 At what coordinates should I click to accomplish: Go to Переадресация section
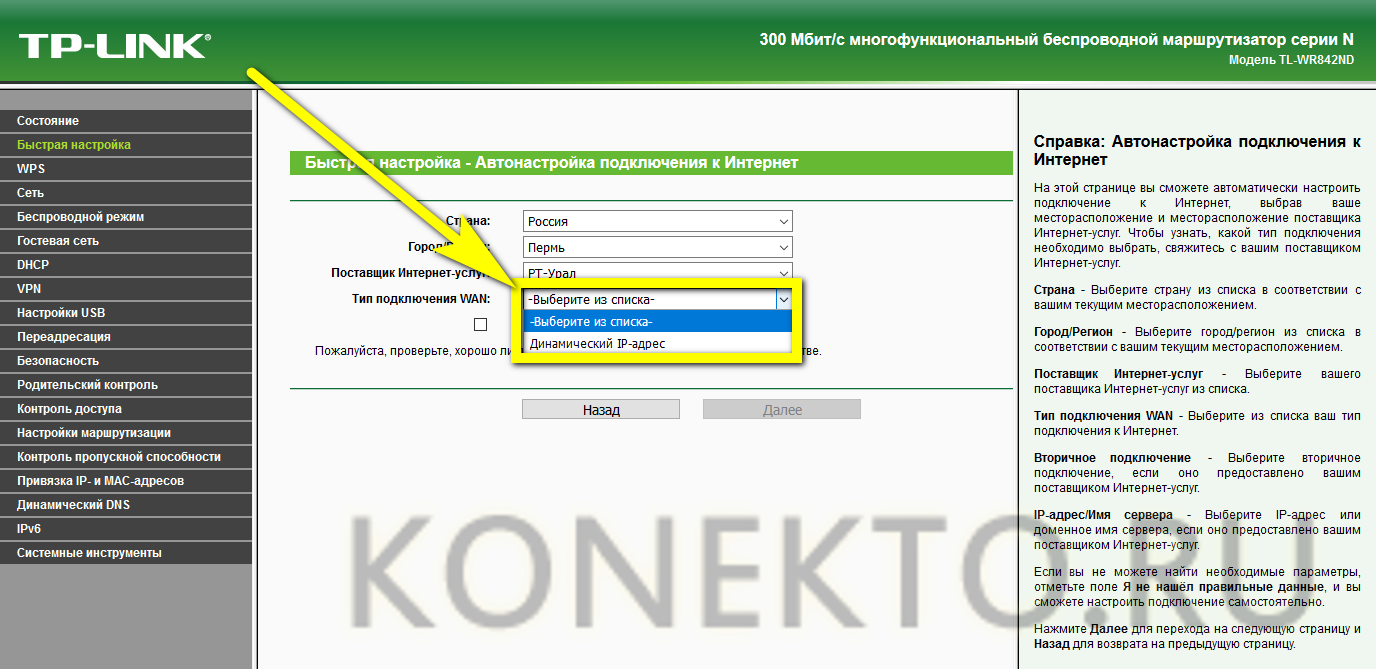[126, 337]
